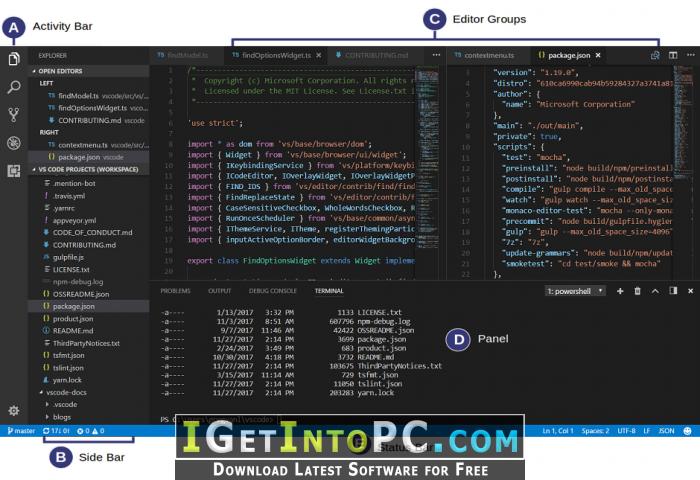This screenshot has height=480, width=700.
Task: Open the Extensions view icon
Action: 14,171
